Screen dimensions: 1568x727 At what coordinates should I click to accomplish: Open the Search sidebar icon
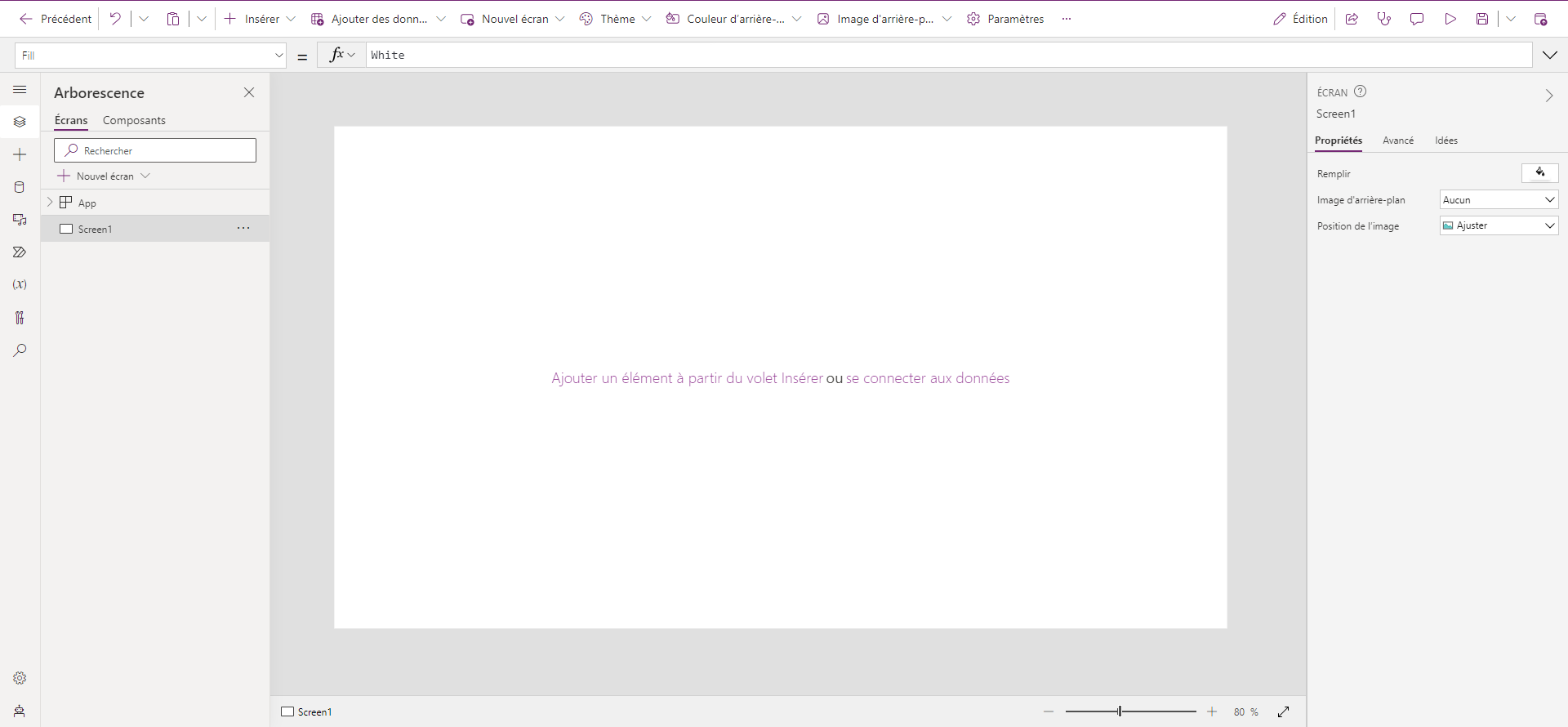pos(20,350)
